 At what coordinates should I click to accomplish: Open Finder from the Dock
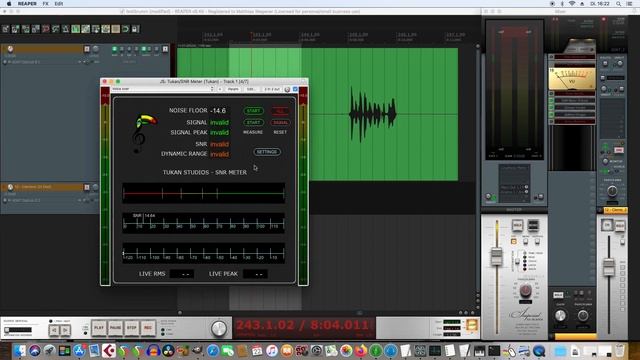click(x=20, y=351)
